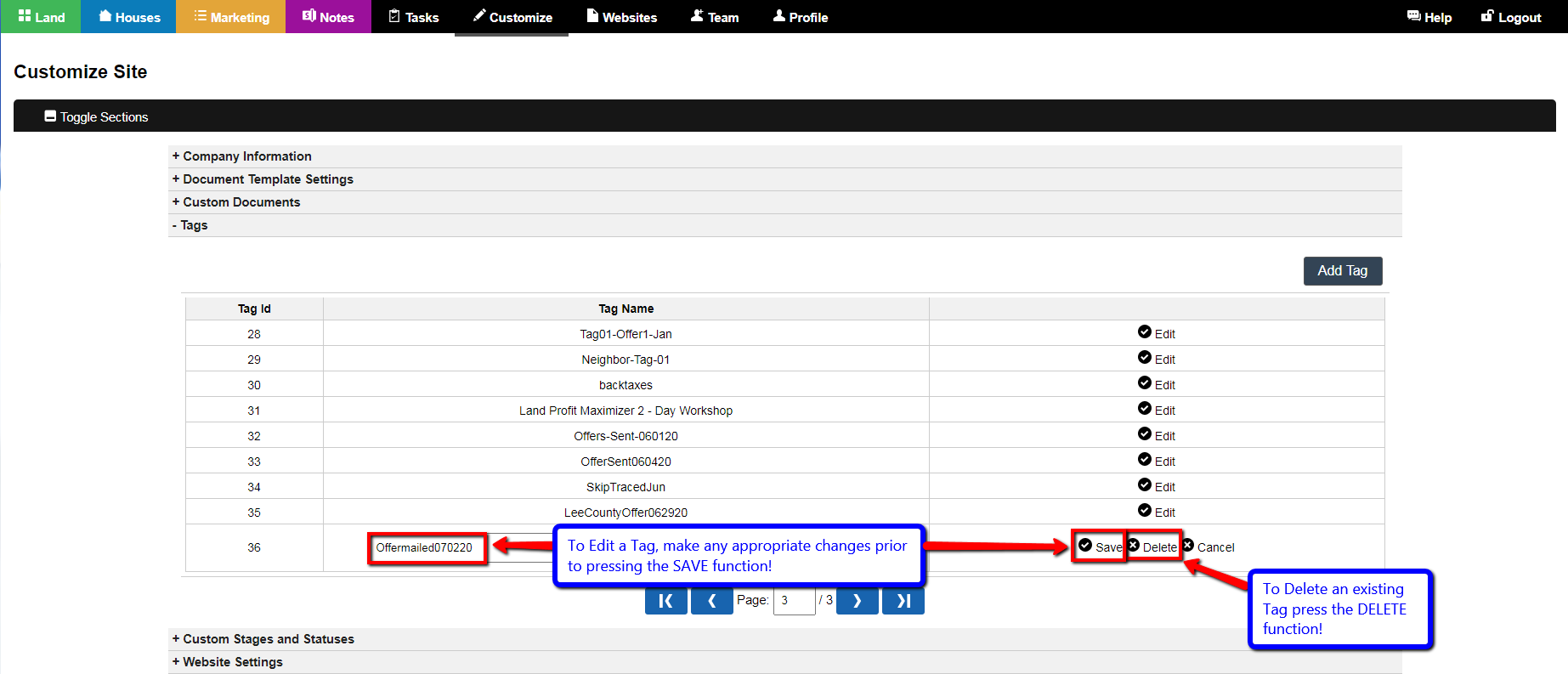Open the Land tab
Viewport: 1568px width, 674px height.
point(41,17)
